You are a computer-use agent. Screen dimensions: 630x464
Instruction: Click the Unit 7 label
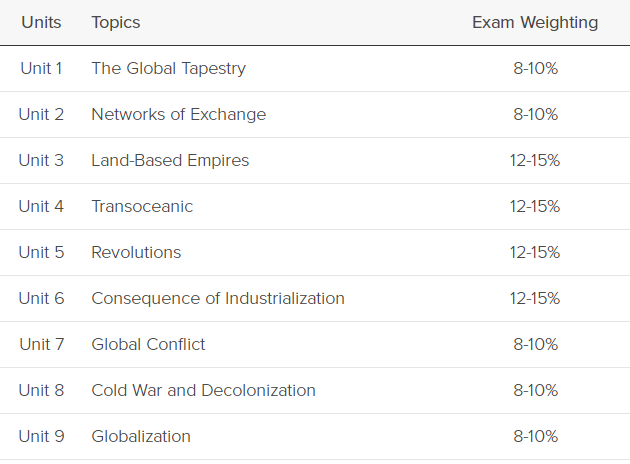41,345
